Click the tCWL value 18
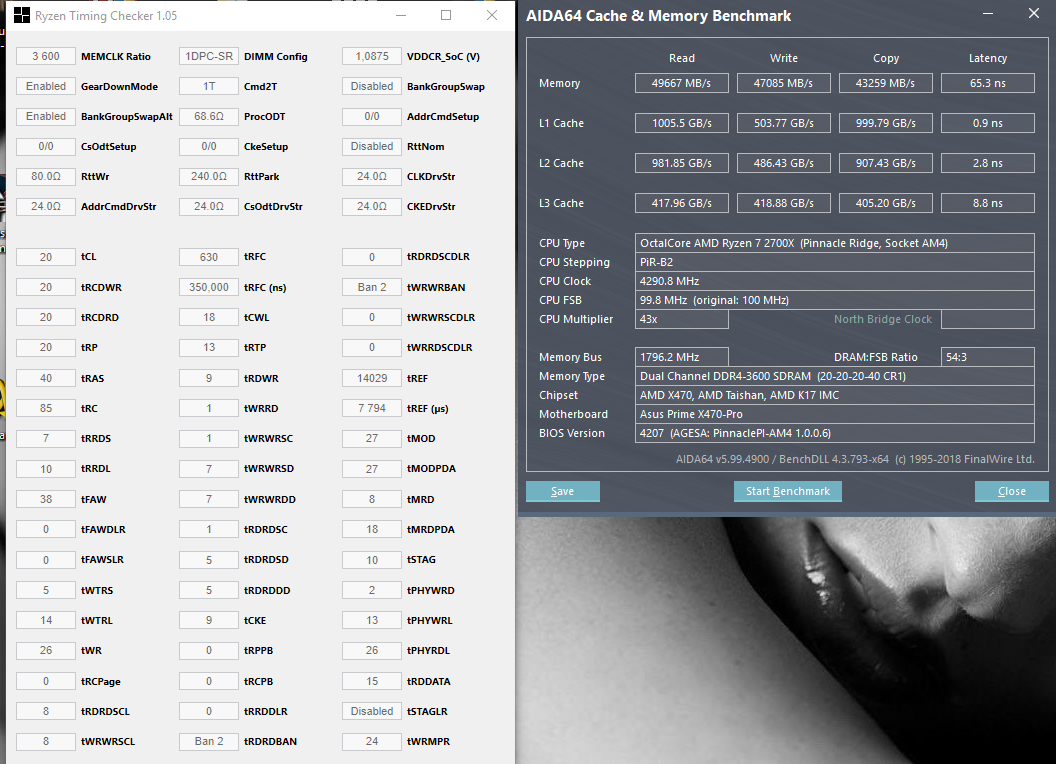Viewport: 1056px width, 764px height. pos(209,317)
